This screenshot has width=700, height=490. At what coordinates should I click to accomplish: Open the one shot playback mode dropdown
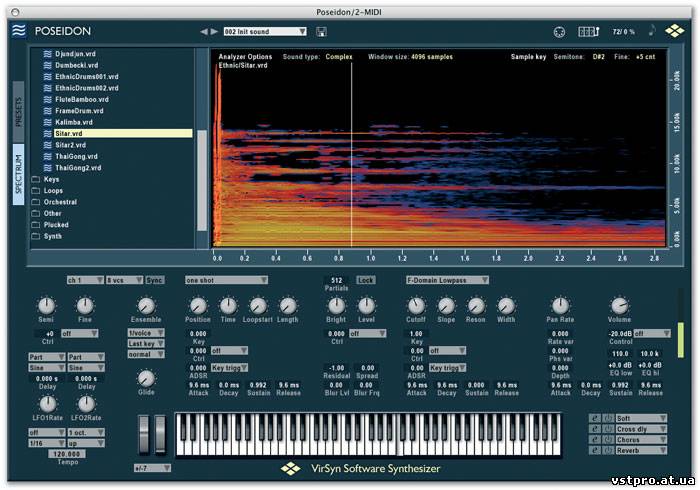(x=226, y=280)
